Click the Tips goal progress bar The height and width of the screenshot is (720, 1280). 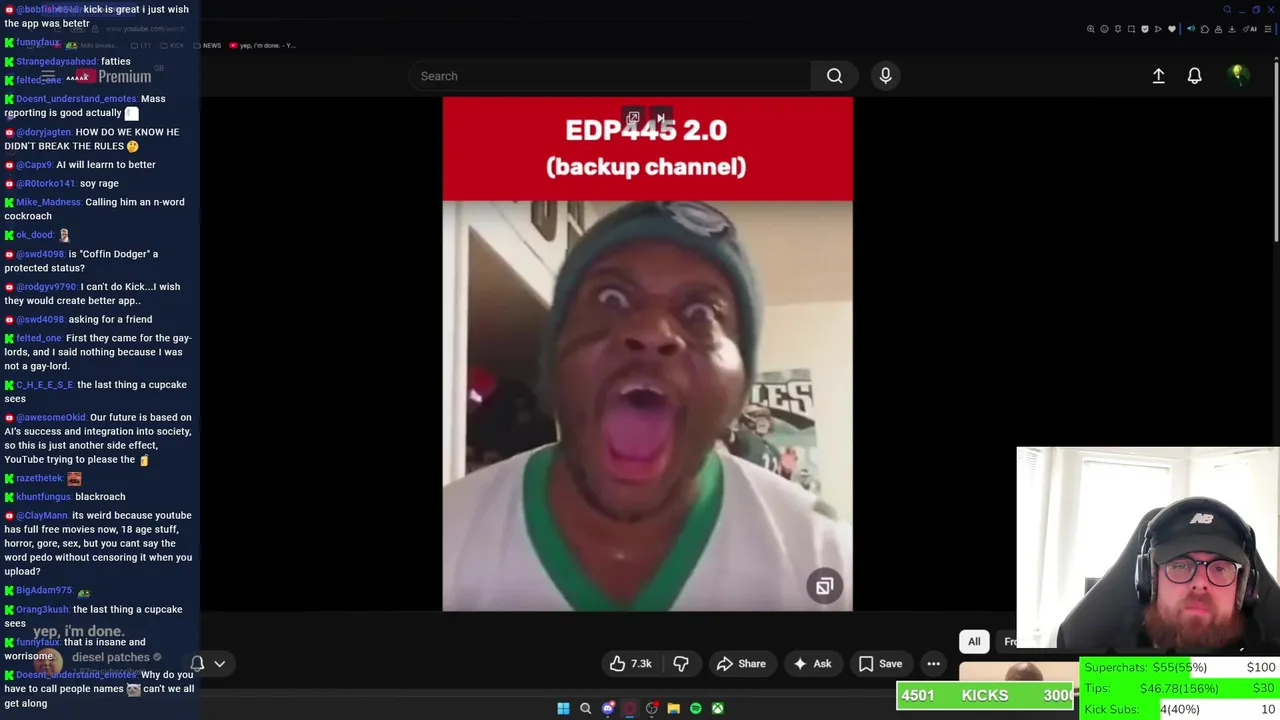pos(1179,688)
